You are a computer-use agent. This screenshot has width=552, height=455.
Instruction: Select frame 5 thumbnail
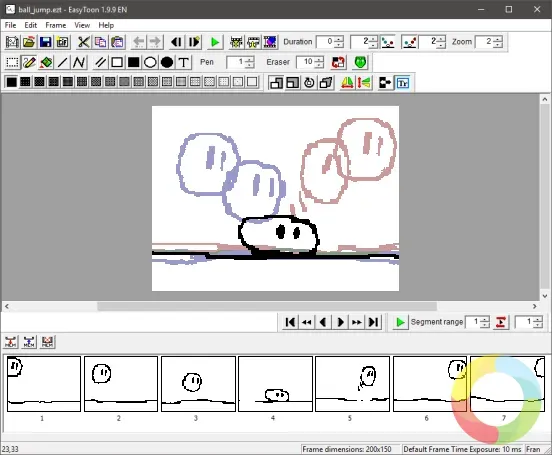(x=352, y=384)
